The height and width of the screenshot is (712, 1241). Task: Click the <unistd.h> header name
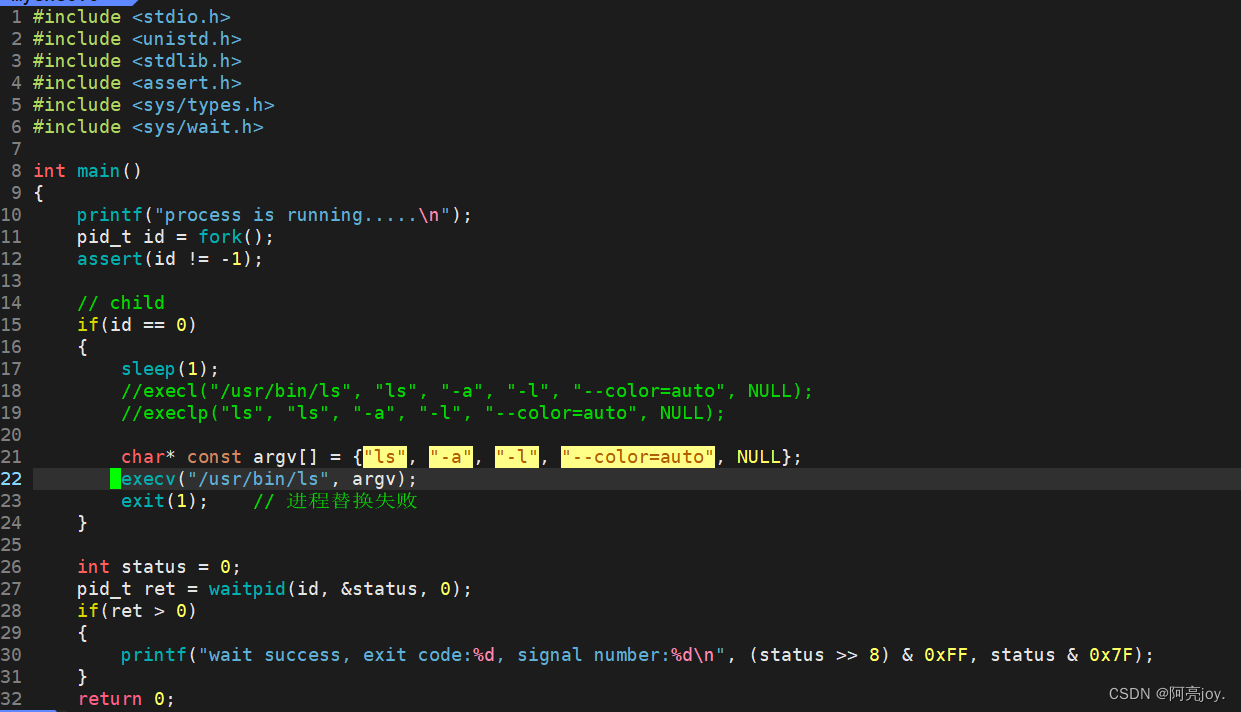(186, 39)
